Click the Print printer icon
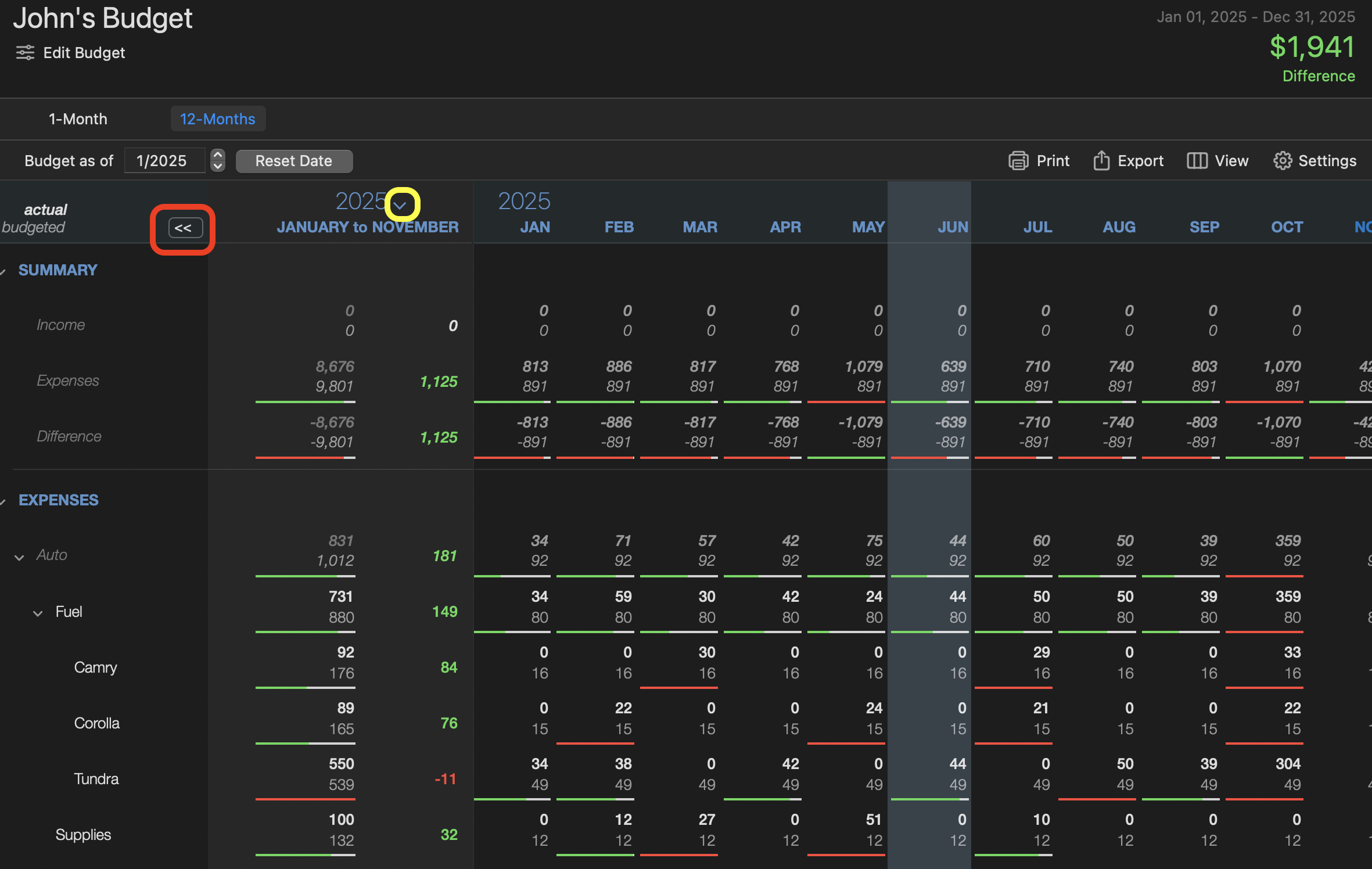Image resolution: width=1372 pixels, height=869 pixels. click(x=1018, y=161)
